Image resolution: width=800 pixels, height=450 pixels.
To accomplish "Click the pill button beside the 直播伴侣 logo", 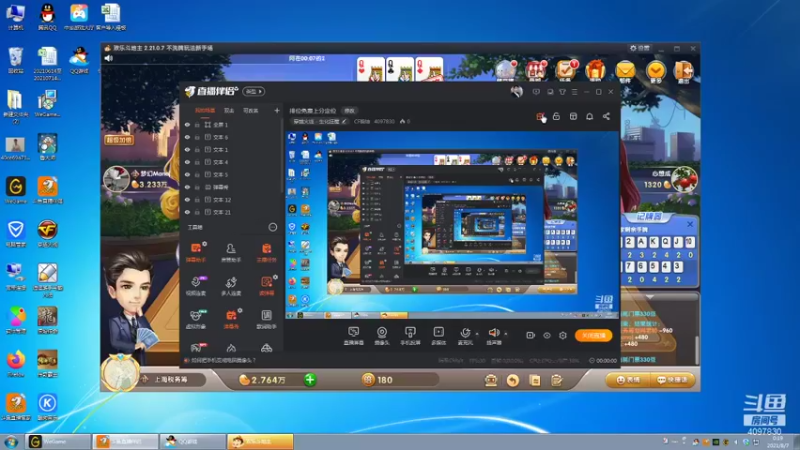I will click(x=254, y=91).
